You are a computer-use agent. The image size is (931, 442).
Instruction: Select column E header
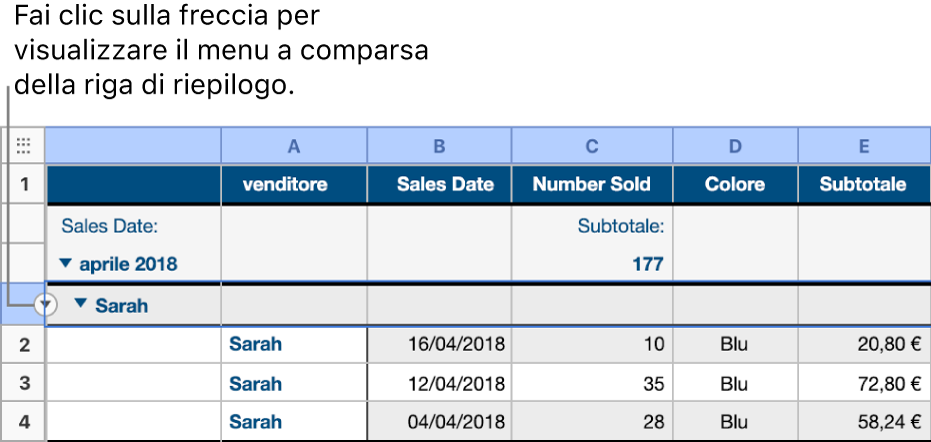863,146
